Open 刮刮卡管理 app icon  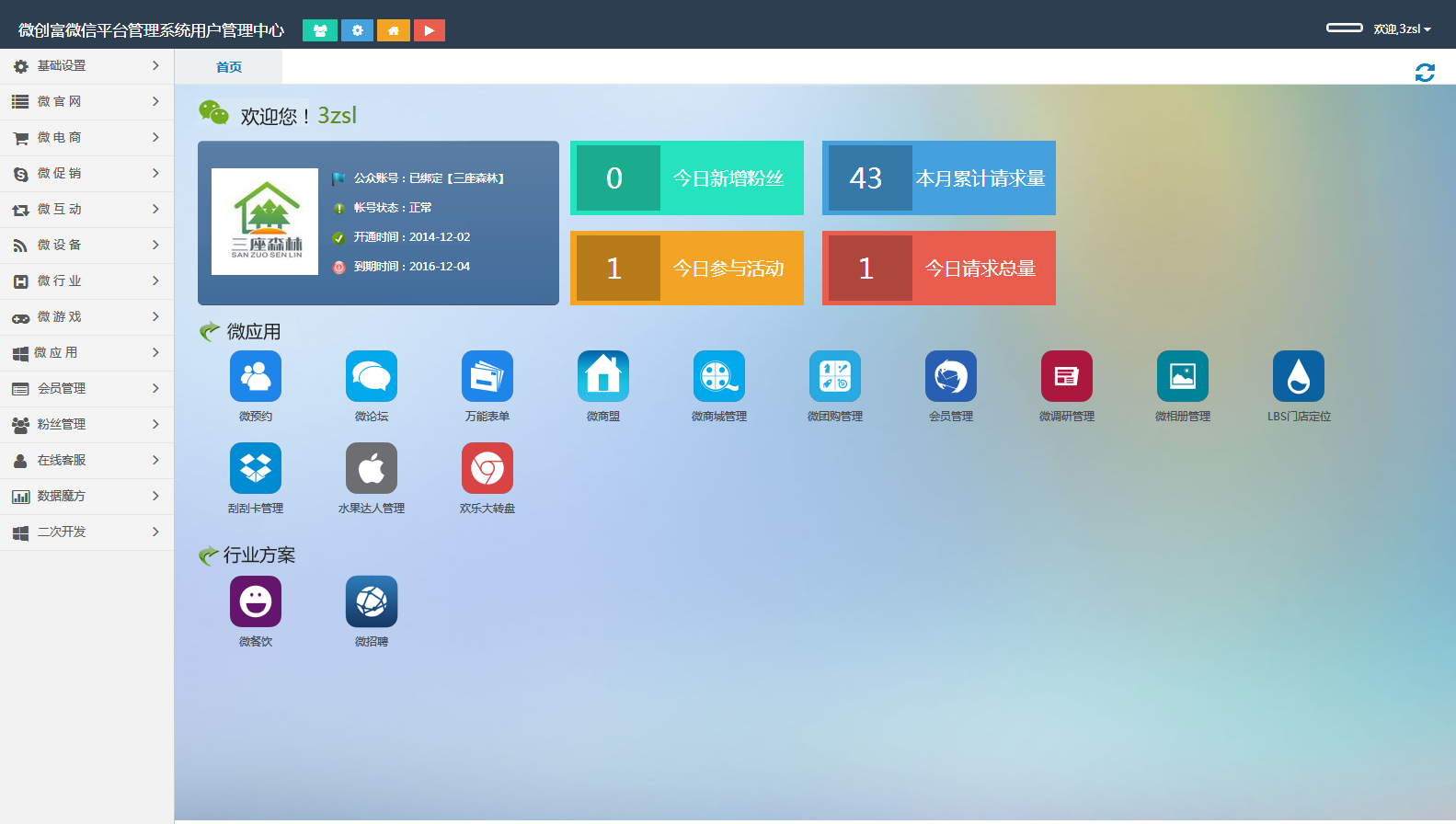[x=256, y=468]
